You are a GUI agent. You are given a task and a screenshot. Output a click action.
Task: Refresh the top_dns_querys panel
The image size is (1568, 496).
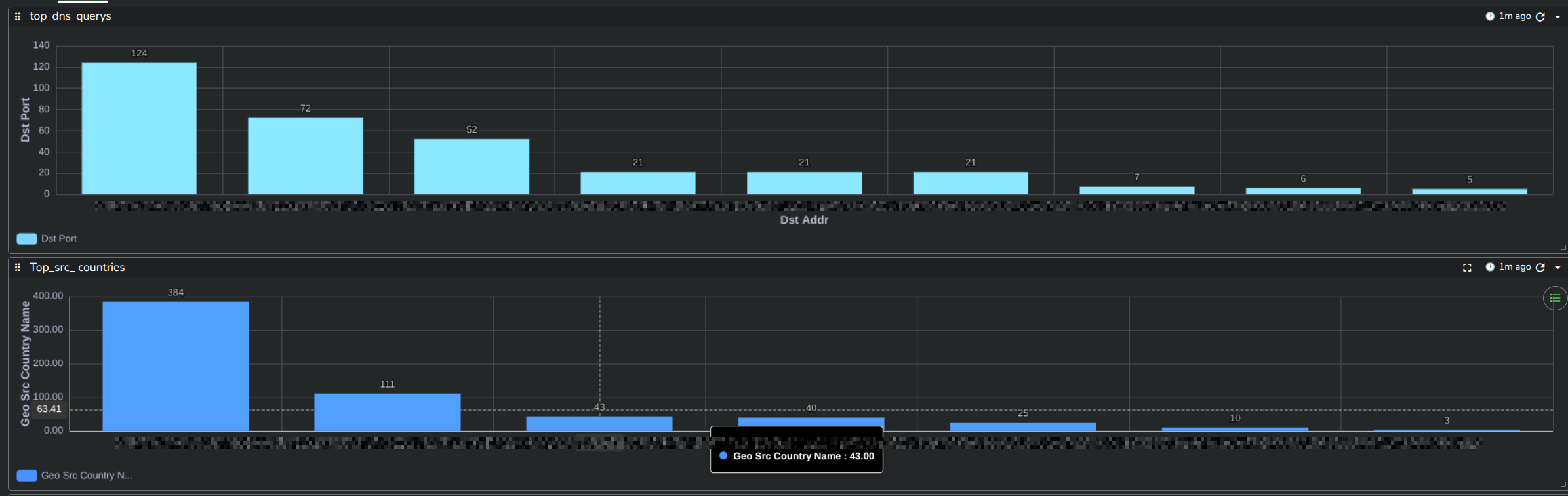coord(1540,16)
